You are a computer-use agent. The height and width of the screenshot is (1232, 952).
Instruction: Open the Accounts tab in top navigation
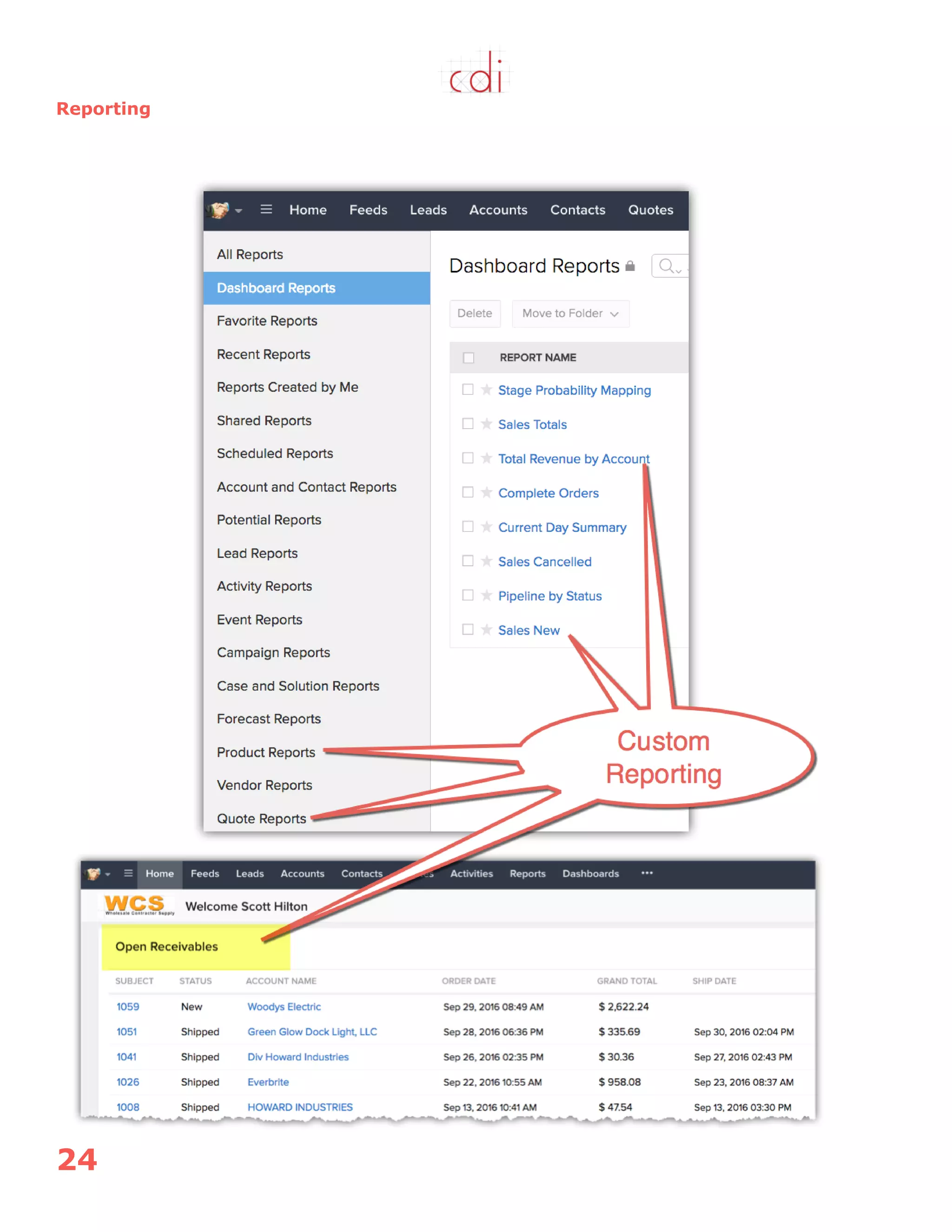tap(498, 210)
